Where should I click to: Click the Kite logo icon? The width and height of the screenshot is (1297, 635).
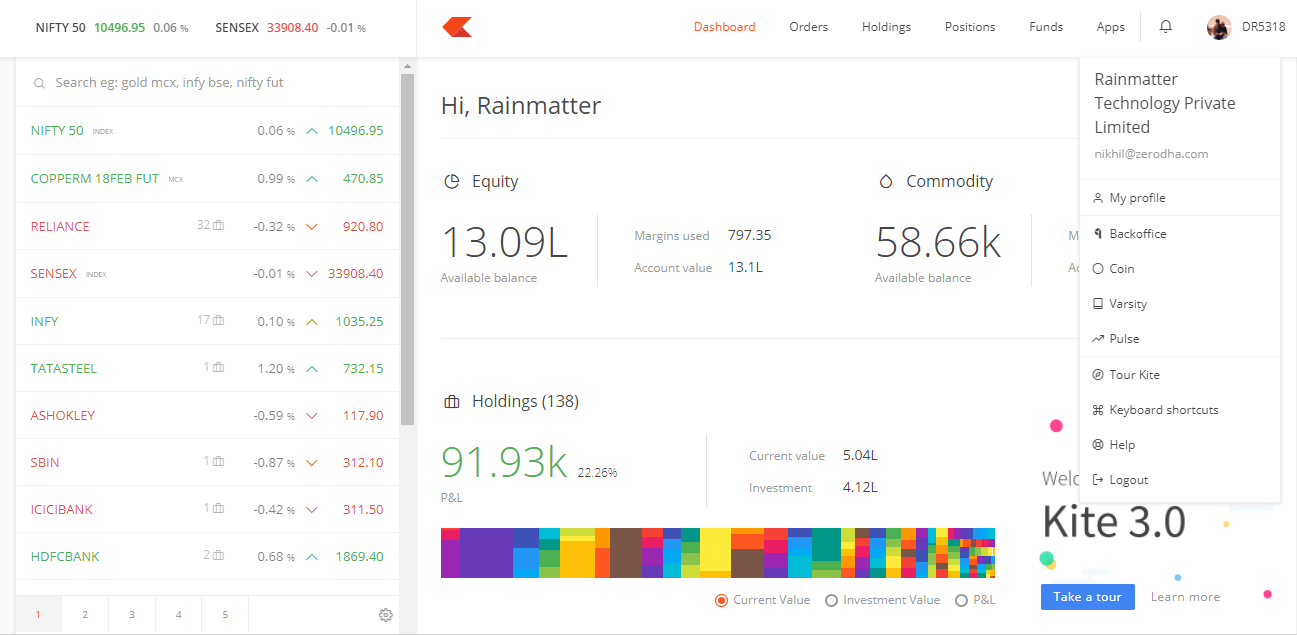pos(457,27)
